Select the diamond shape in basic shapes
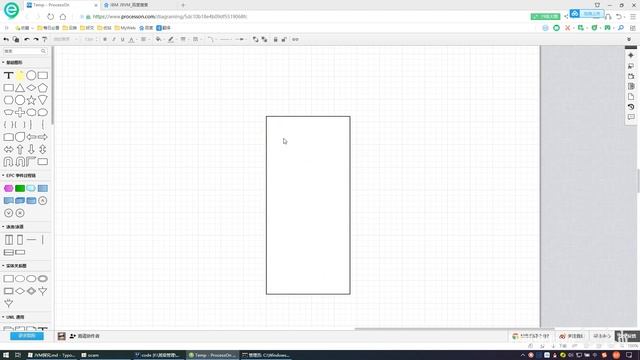This screenshot has width=640, height=360. point(31,88)
